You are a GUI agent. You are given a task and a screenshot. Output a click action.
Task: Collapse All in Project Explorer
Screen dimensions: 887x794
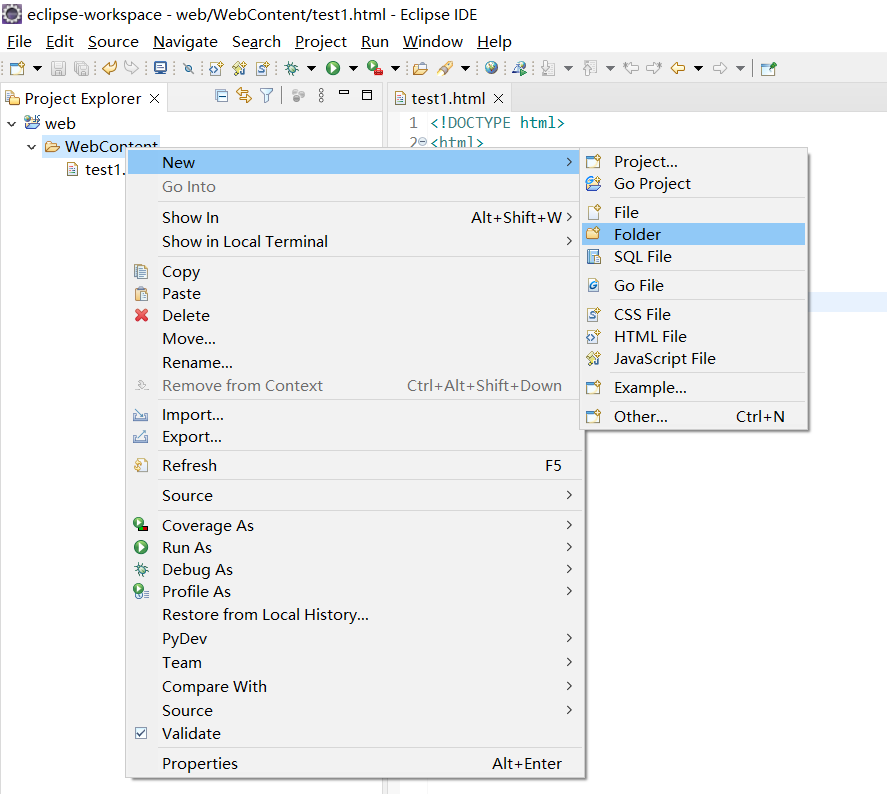(x=222, y=96)
